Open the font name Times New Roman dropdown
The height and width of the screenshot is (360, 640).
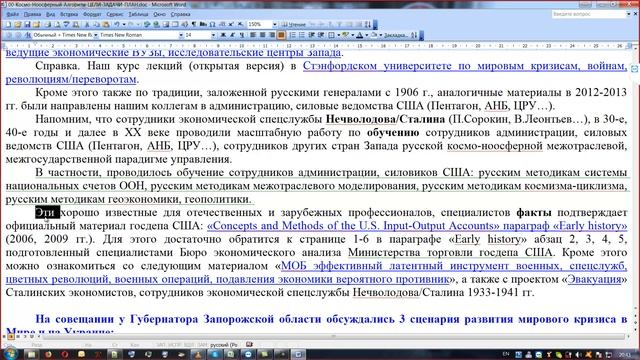click(x=181, y=35)
